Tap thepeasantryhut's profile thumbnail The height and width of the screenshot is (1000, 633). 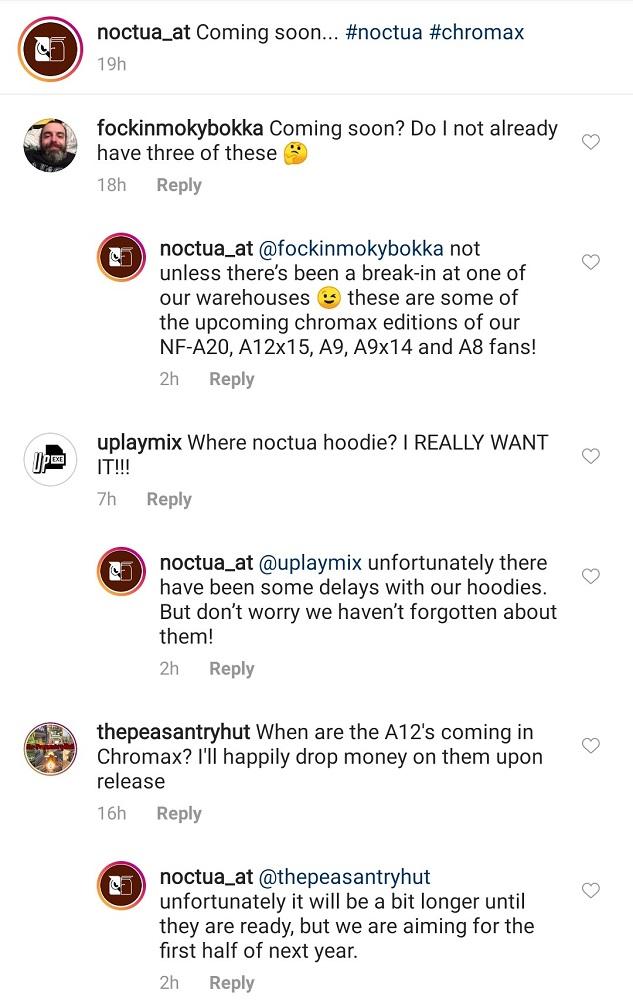pos(50,748)
